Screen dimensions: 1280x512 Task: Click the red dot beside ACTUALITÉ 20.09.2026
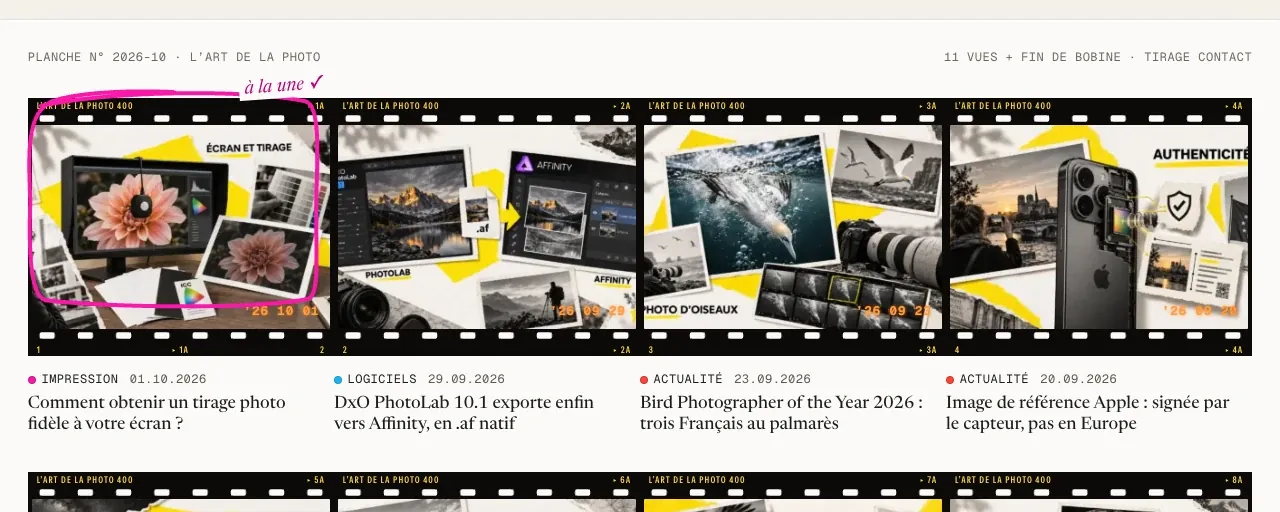[950, 380]
